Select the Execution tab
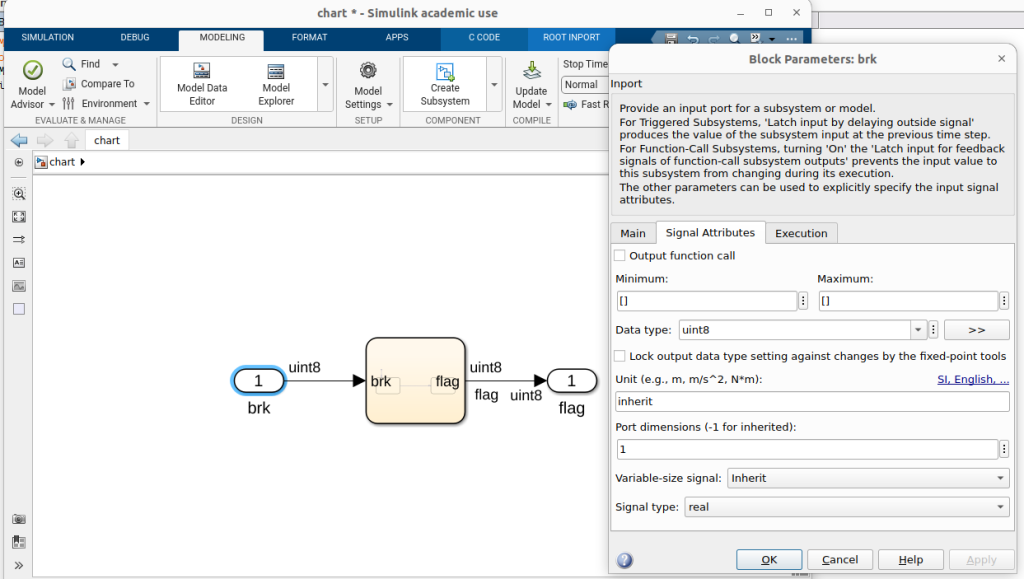 click(801, 233)
